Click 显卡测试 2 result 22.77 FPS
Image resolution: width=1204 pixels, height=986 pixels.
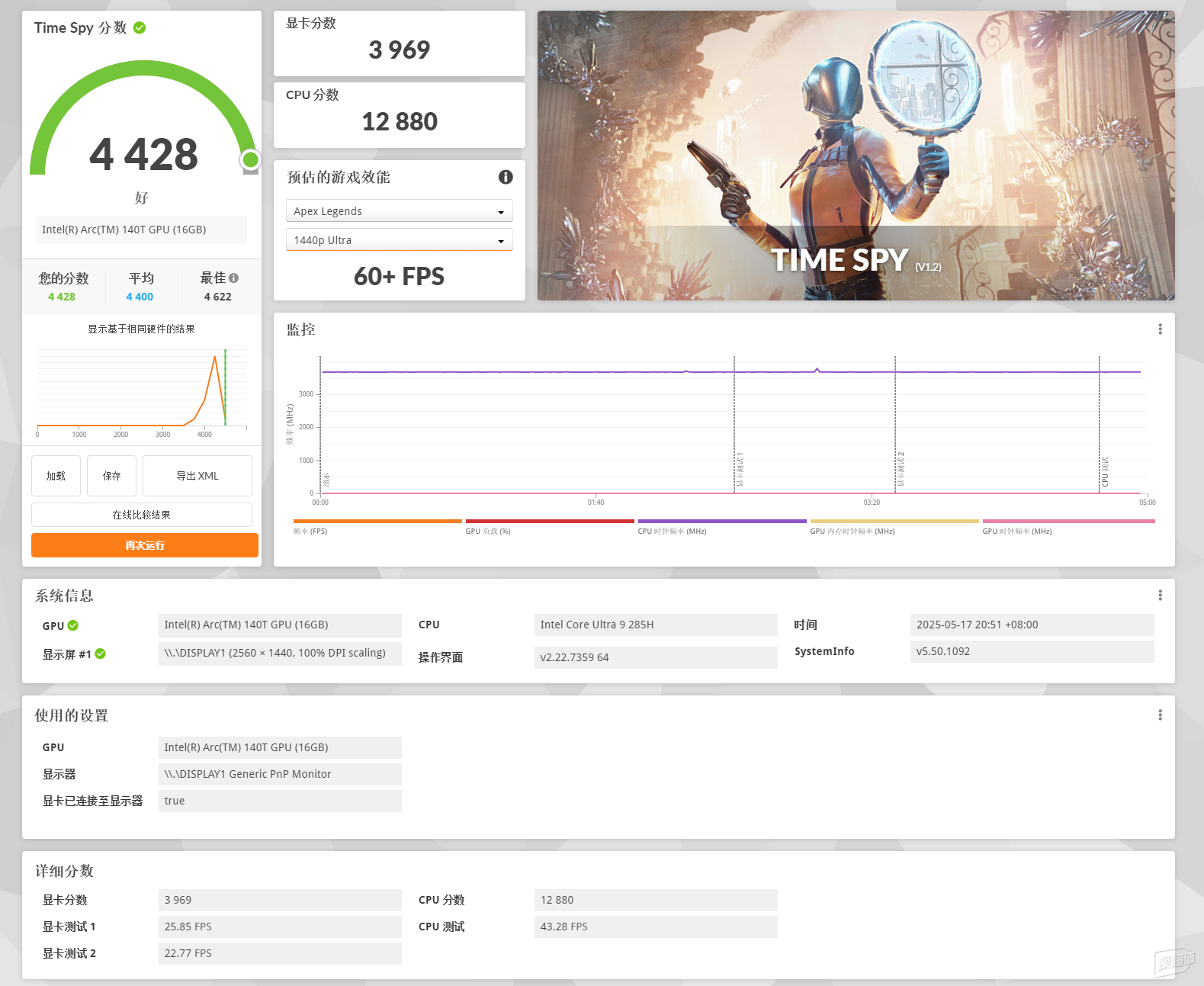(x=280, y=953)
